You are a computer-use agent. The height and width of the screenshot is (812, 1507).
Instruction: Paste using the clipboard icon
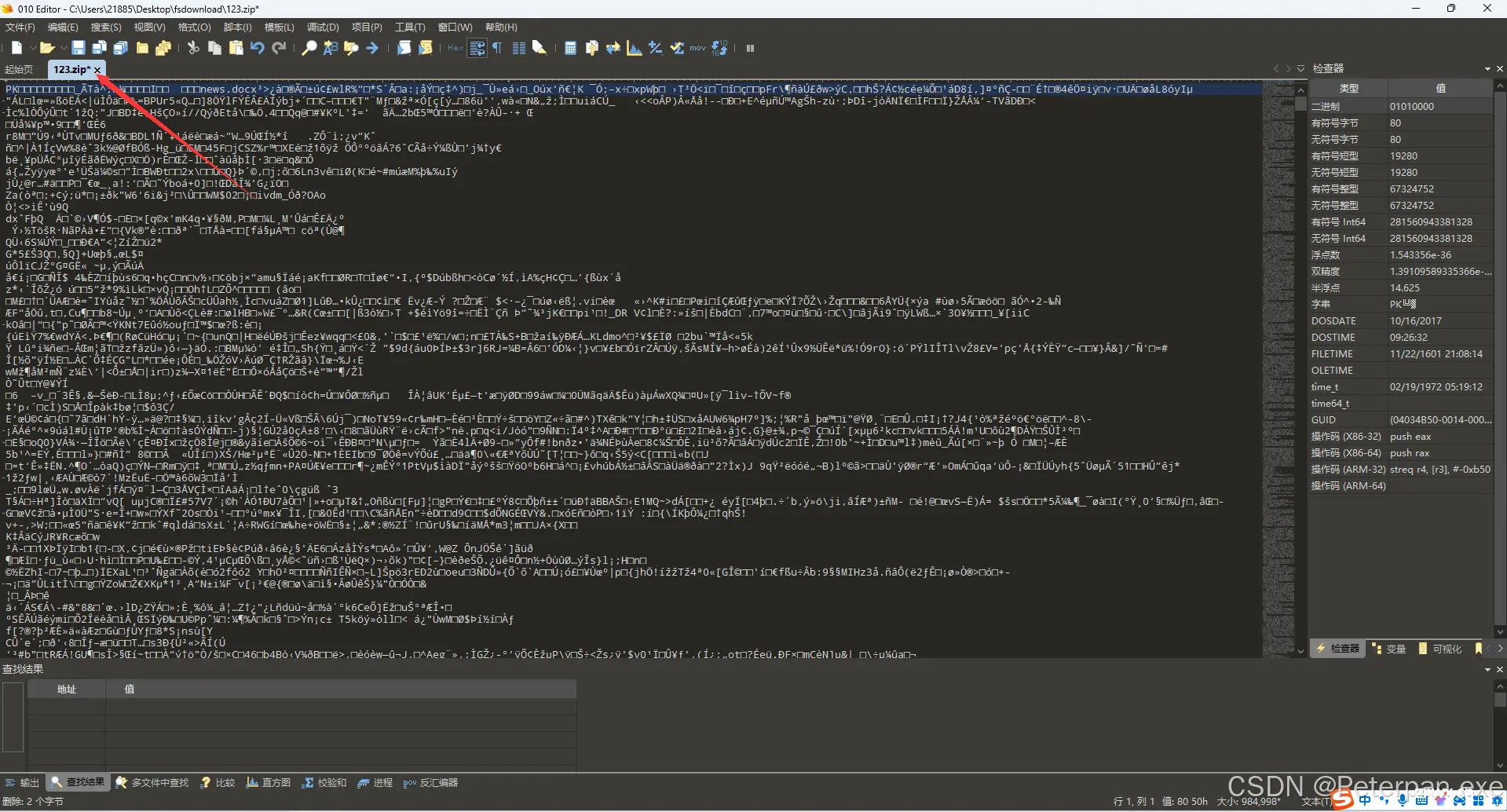coord(236,48)
